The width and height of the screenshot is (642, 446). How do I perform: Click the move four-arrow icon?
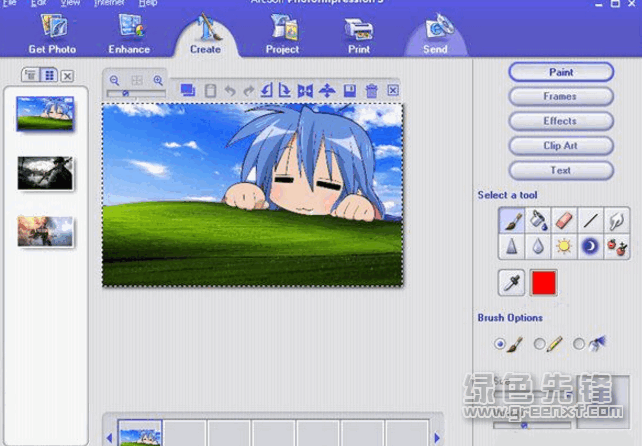[327, 90]
